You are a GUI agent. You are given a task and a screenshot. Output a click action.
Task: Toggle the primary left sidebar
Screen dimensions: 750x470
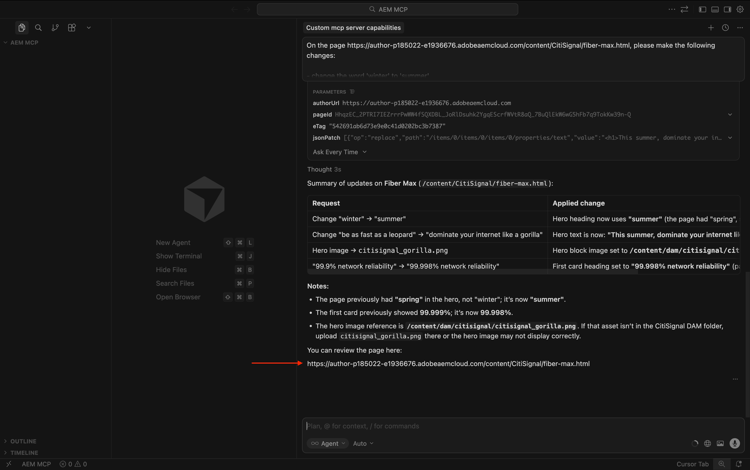tap(702, 9)
